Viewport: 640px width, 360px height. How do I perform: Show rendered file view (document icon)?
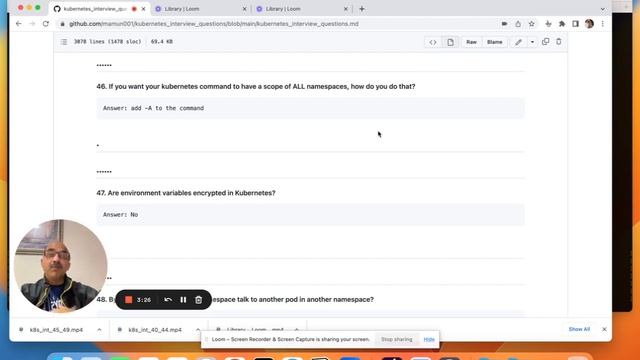pos(450,42)
